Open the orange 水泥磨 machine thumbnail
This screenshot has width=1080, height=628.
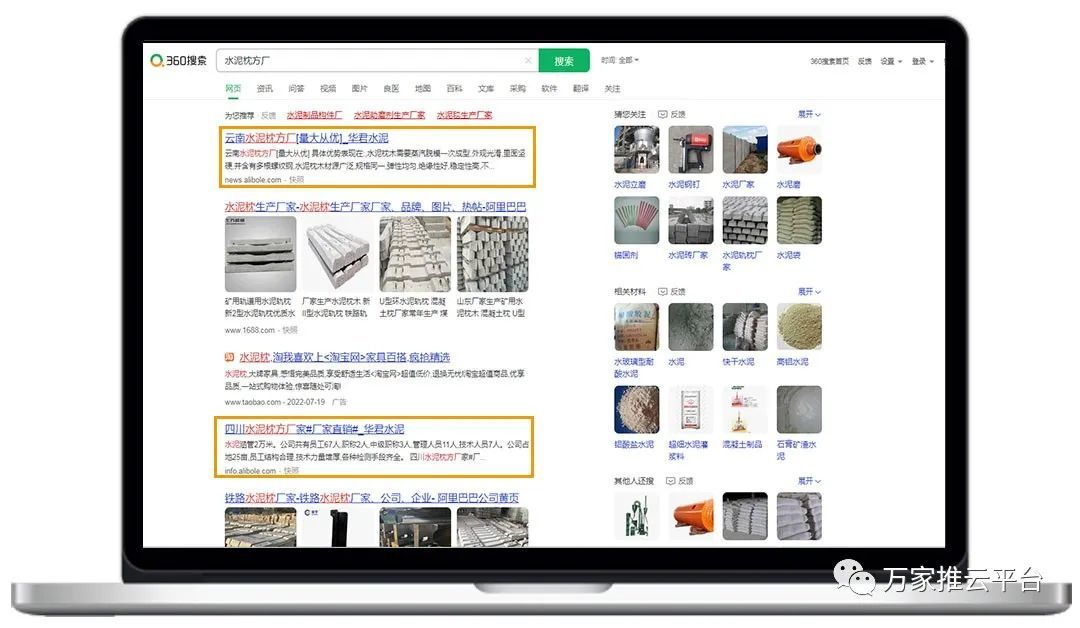click(x=799, y=150)
